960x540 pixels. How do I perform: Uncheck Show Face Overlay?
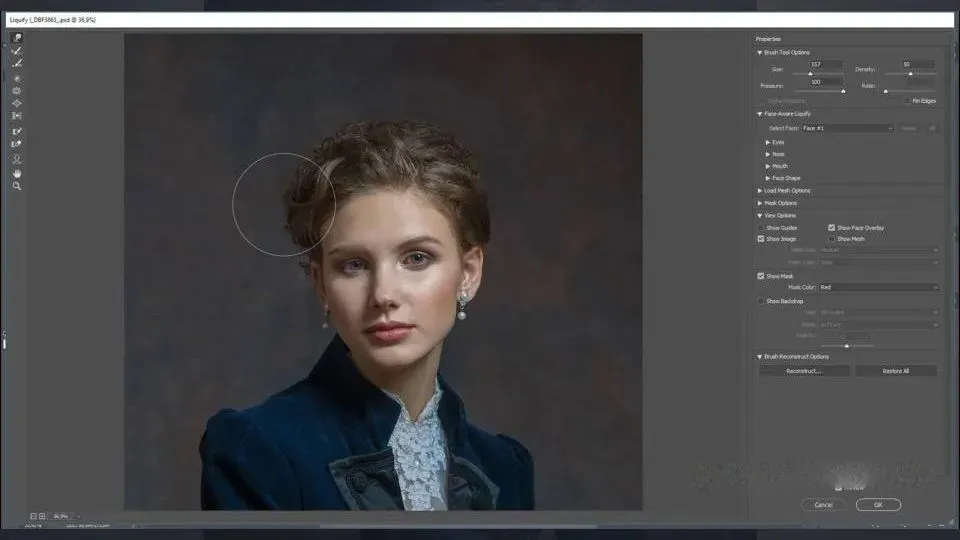[x=832, y=228]
